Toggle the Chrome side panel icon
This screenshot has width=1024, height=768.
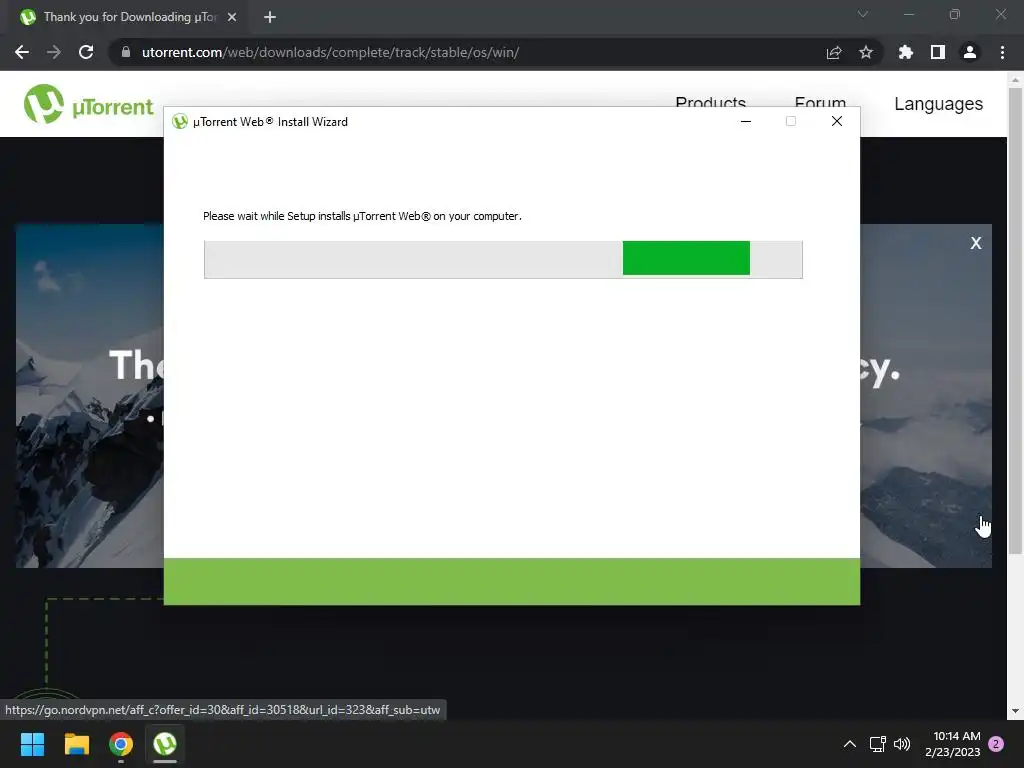[938, 52]
